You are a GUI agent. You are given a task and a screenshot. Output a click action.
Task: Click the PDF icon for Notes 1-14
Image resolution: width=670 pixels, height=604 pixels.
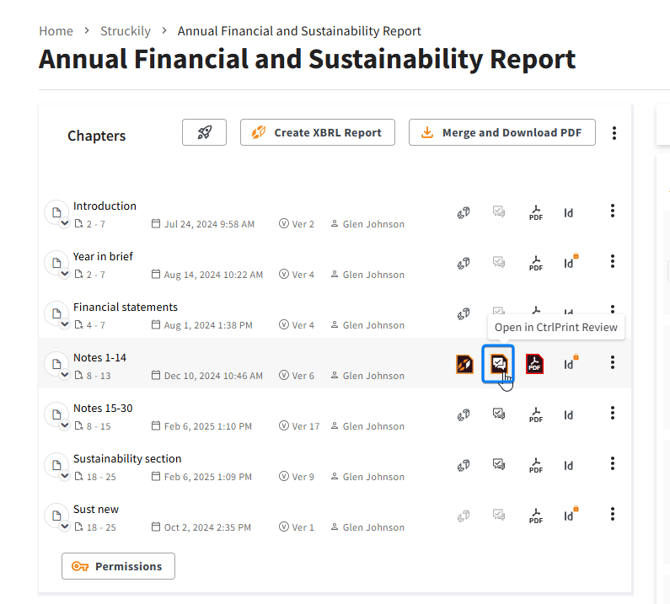(x=535, y=364)
